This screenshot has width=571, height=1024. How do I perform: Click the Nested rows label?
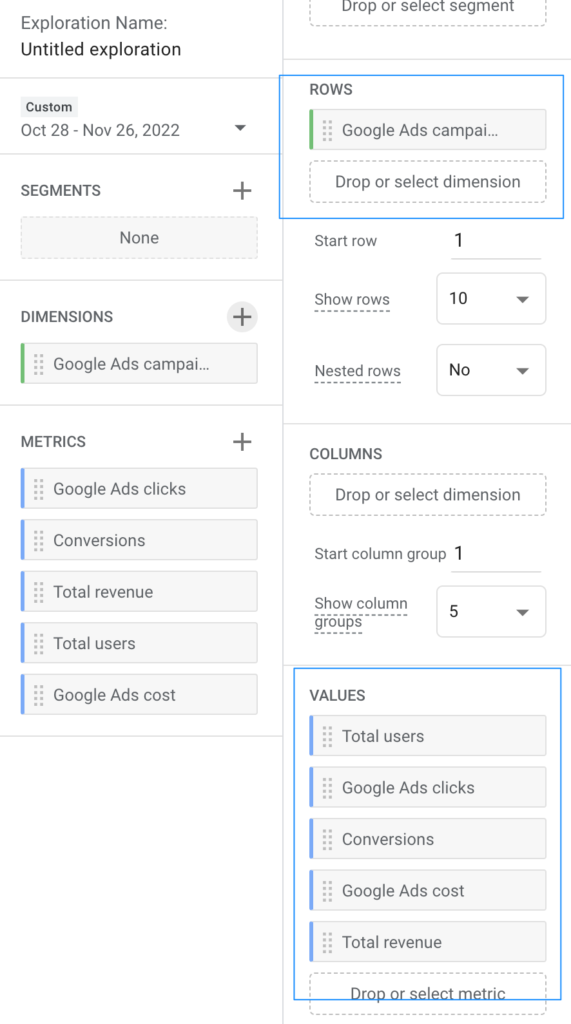[x=357, y=371]
